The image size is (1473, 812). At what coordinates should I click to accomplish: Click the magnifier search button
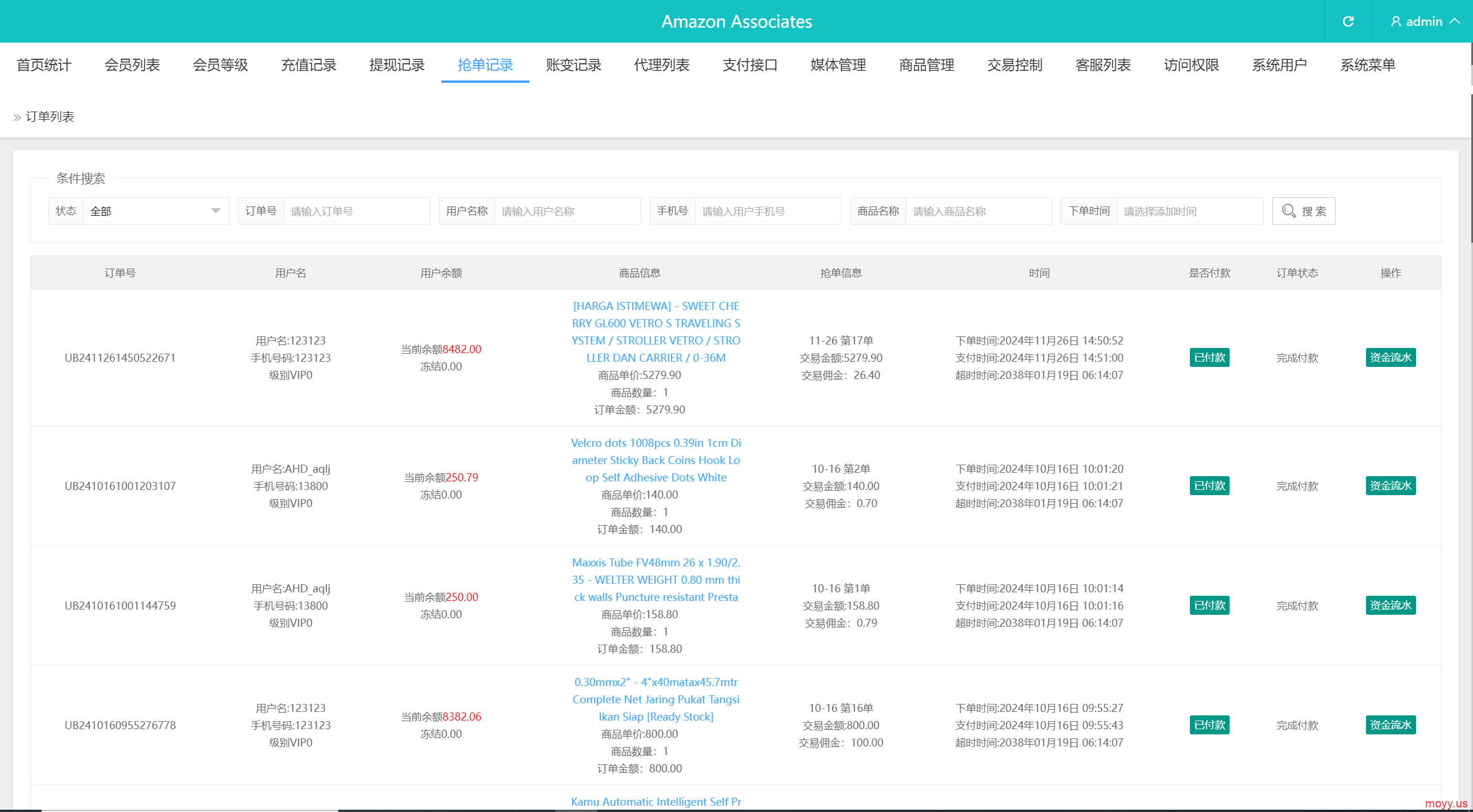pos(1303,211)
